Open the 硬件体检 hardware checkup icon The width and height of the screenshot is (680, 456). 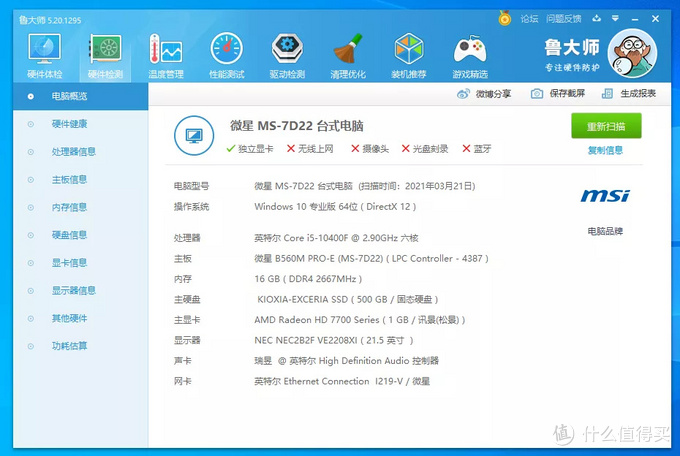tap(44, 56)
